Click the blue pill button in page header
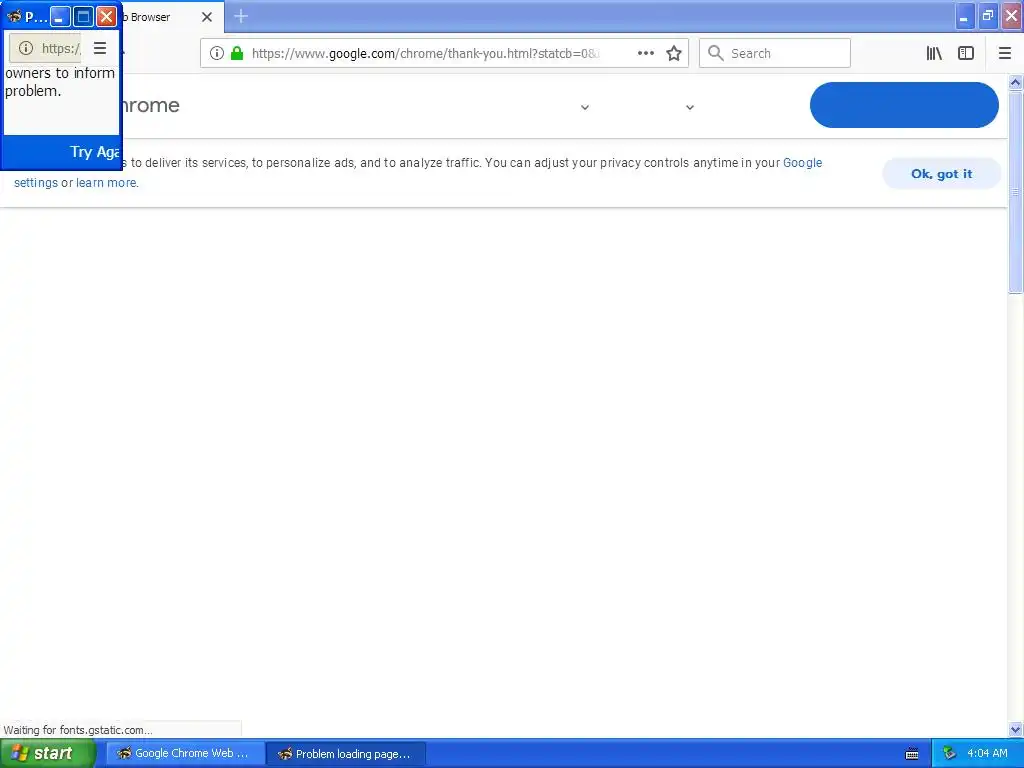Screen dimensions: 1024x768 click(x=904, y=105)
